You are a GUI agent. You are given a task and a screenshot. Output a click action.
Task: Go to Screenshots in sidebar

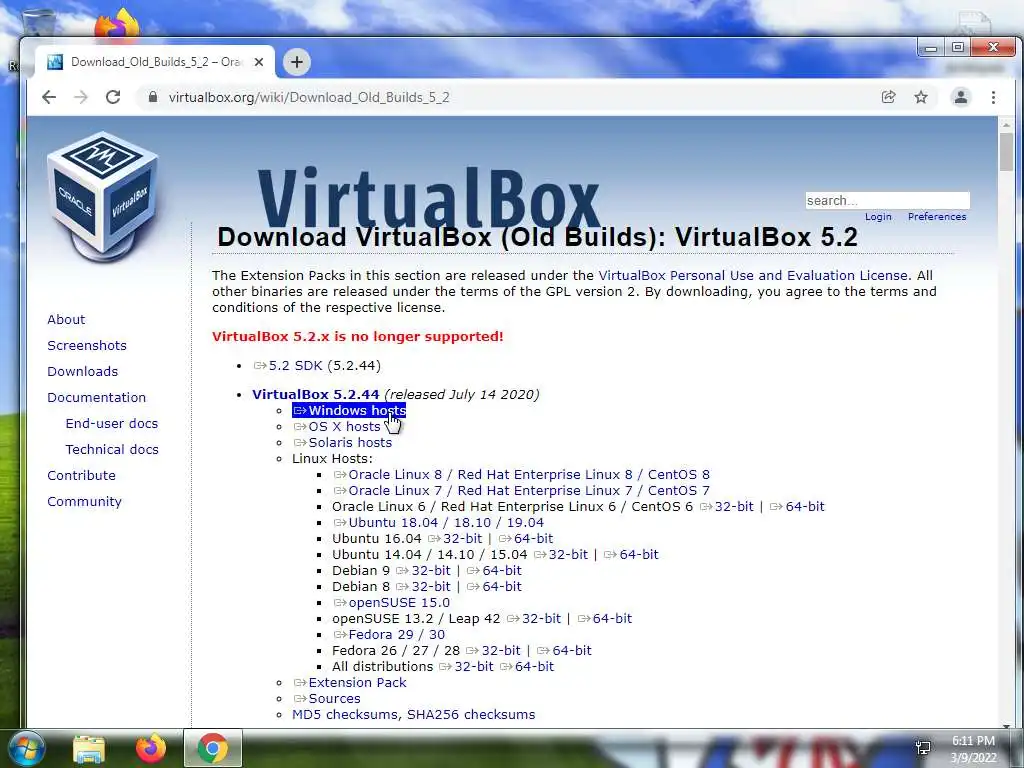click(87, 345)
